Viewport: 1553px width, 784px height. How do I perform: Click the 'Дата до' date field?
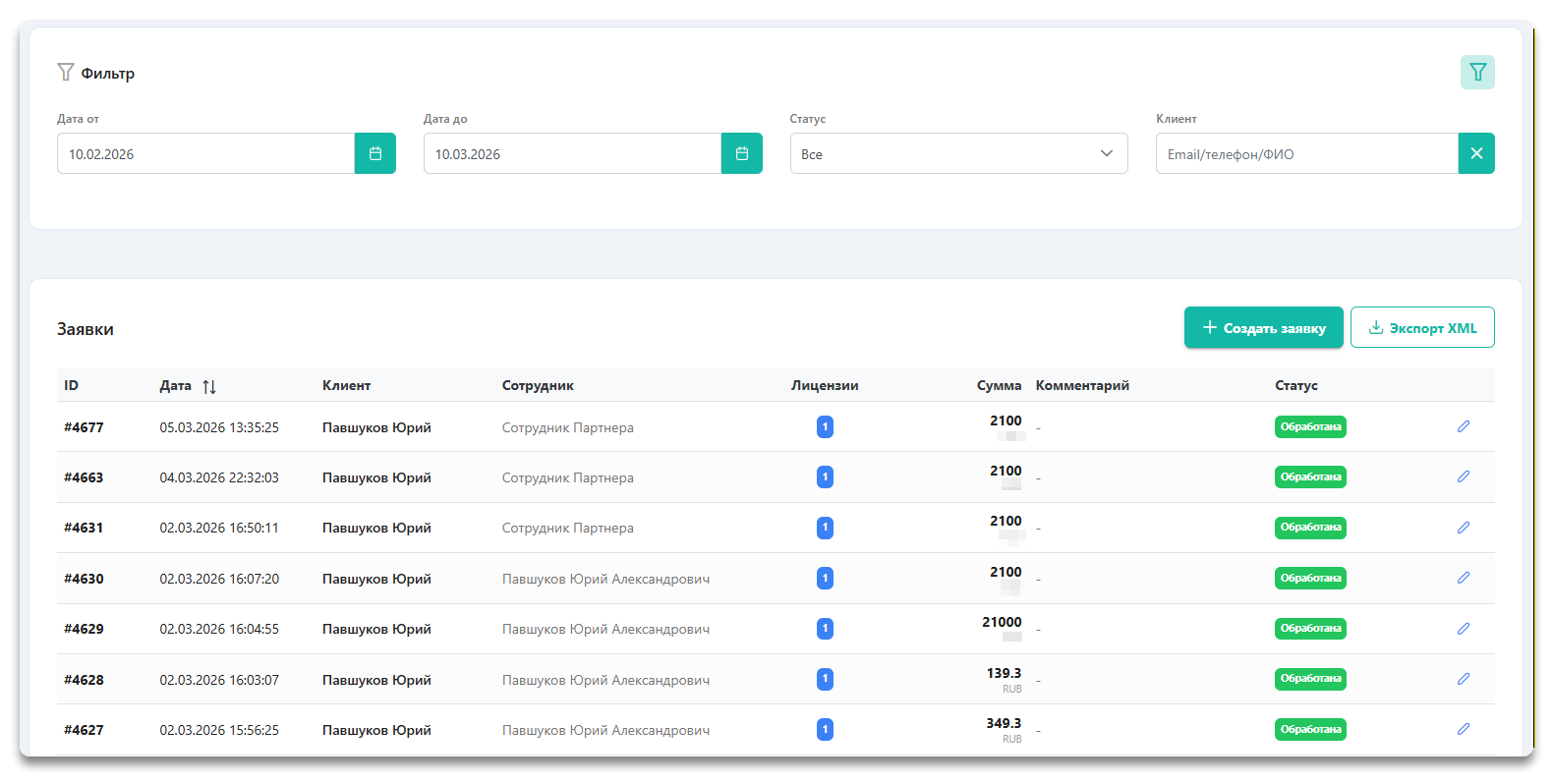click(x=572, y=154)
